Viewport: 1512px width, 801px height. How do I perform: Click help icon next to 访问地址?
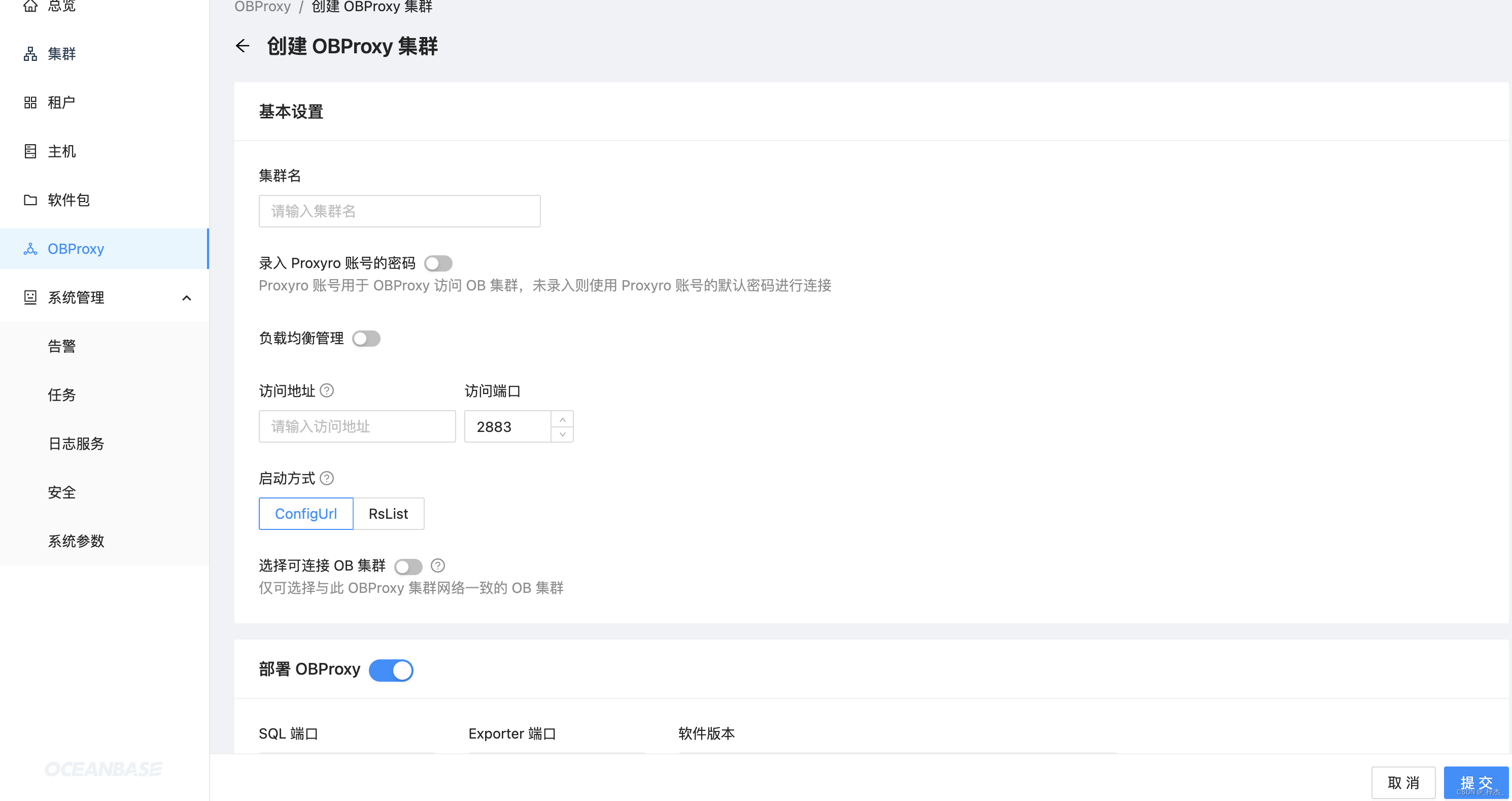[327, 390]
